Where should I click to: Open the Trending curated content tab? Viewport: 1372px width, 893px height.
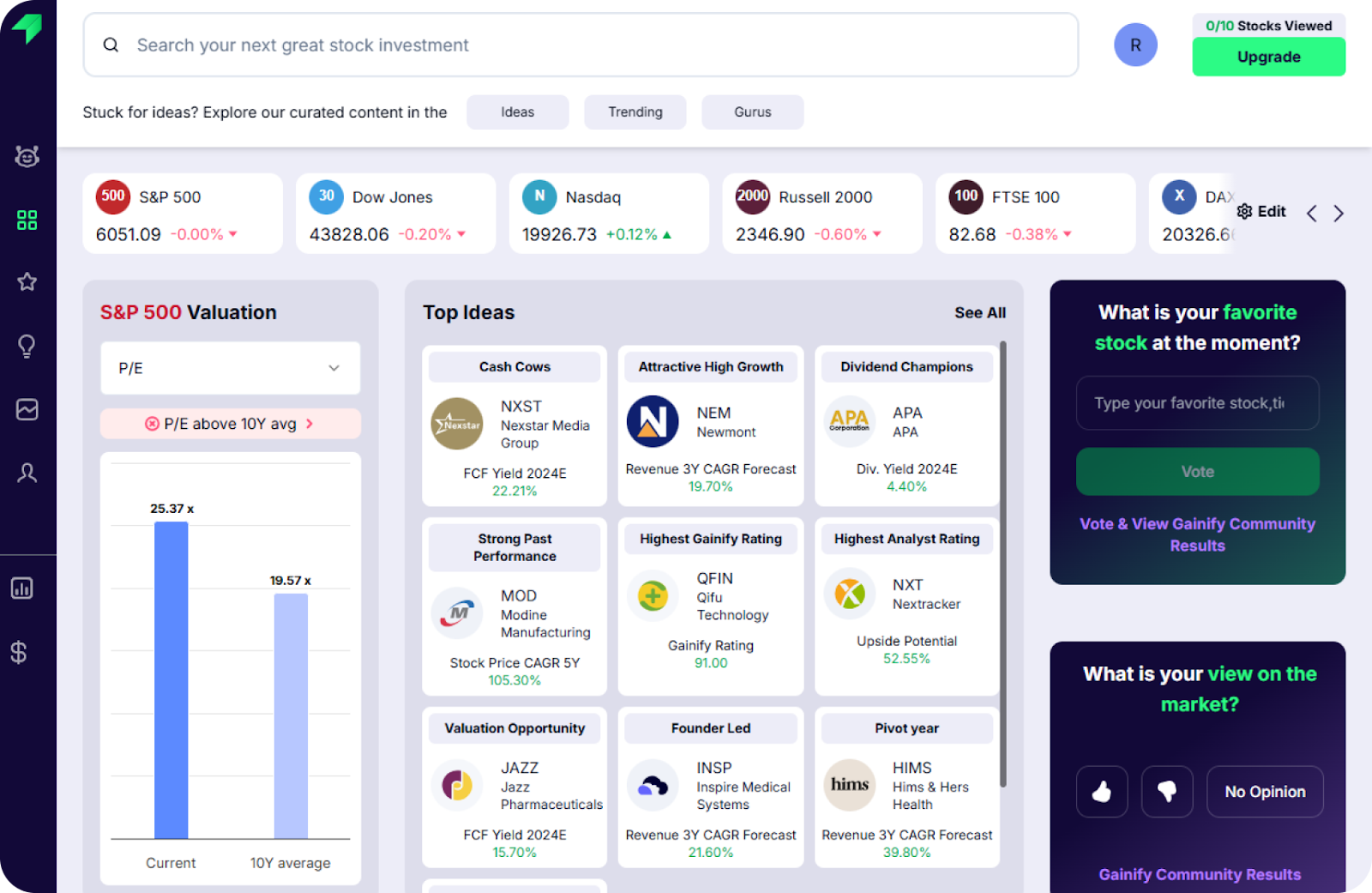click(x=635, y=112)
